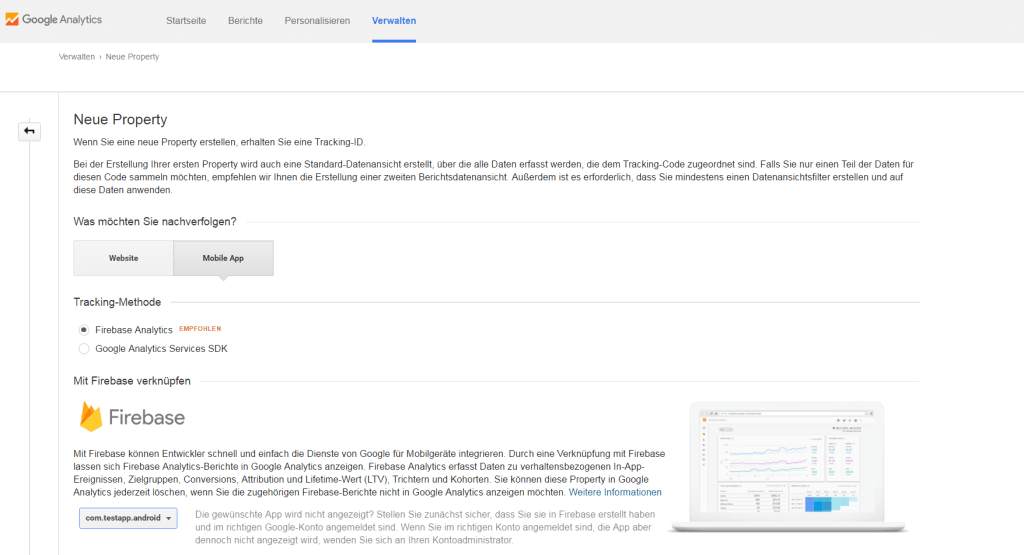Click the Google Analytics logo icon
The width and height of the screenshot is (1024, 555).
12,20
